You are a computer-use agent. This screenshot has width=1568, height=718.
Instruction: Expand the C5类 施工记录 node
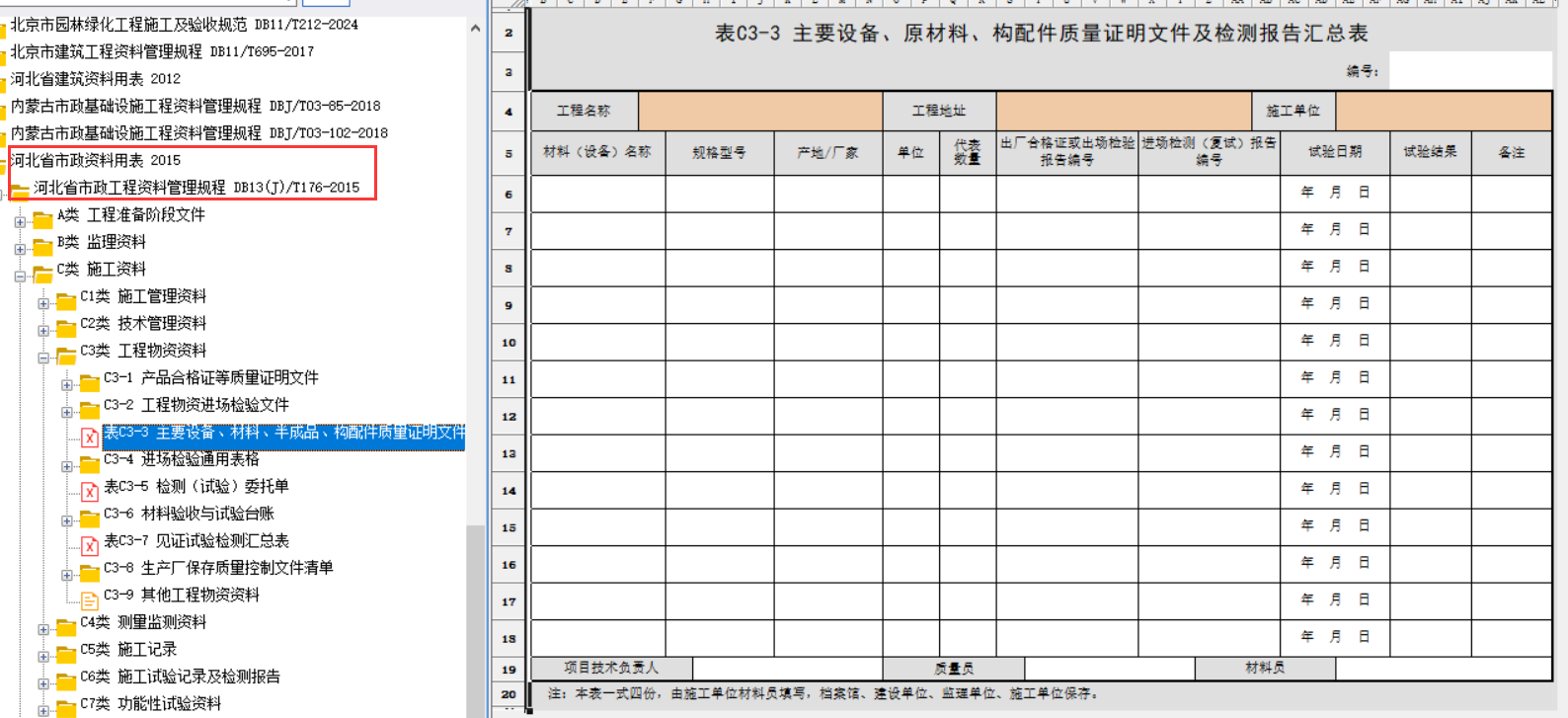(43, 656)
